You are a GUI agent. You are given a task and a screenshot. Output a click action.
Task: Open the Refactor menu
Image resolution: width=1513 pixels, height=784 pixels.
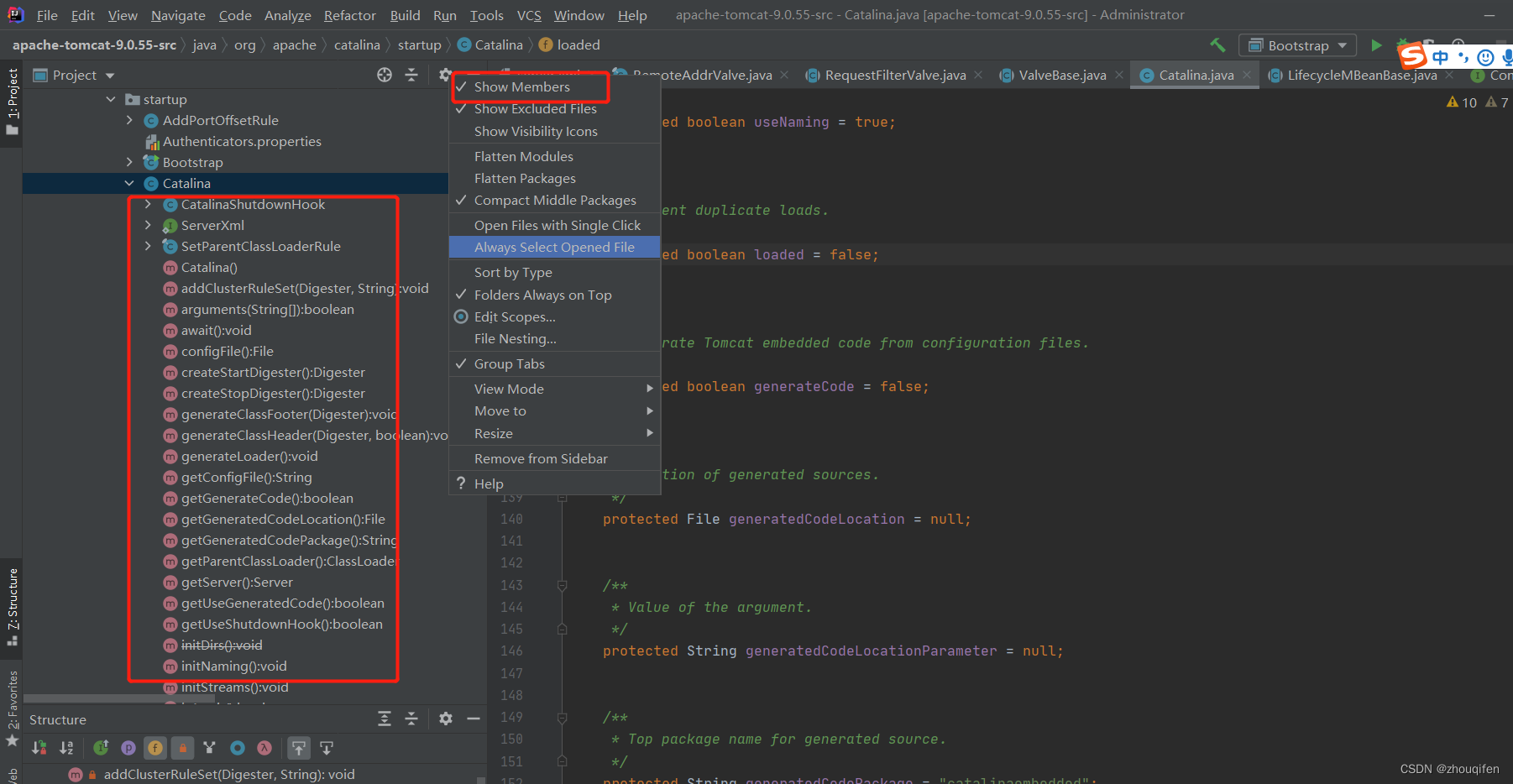point(349,15)
